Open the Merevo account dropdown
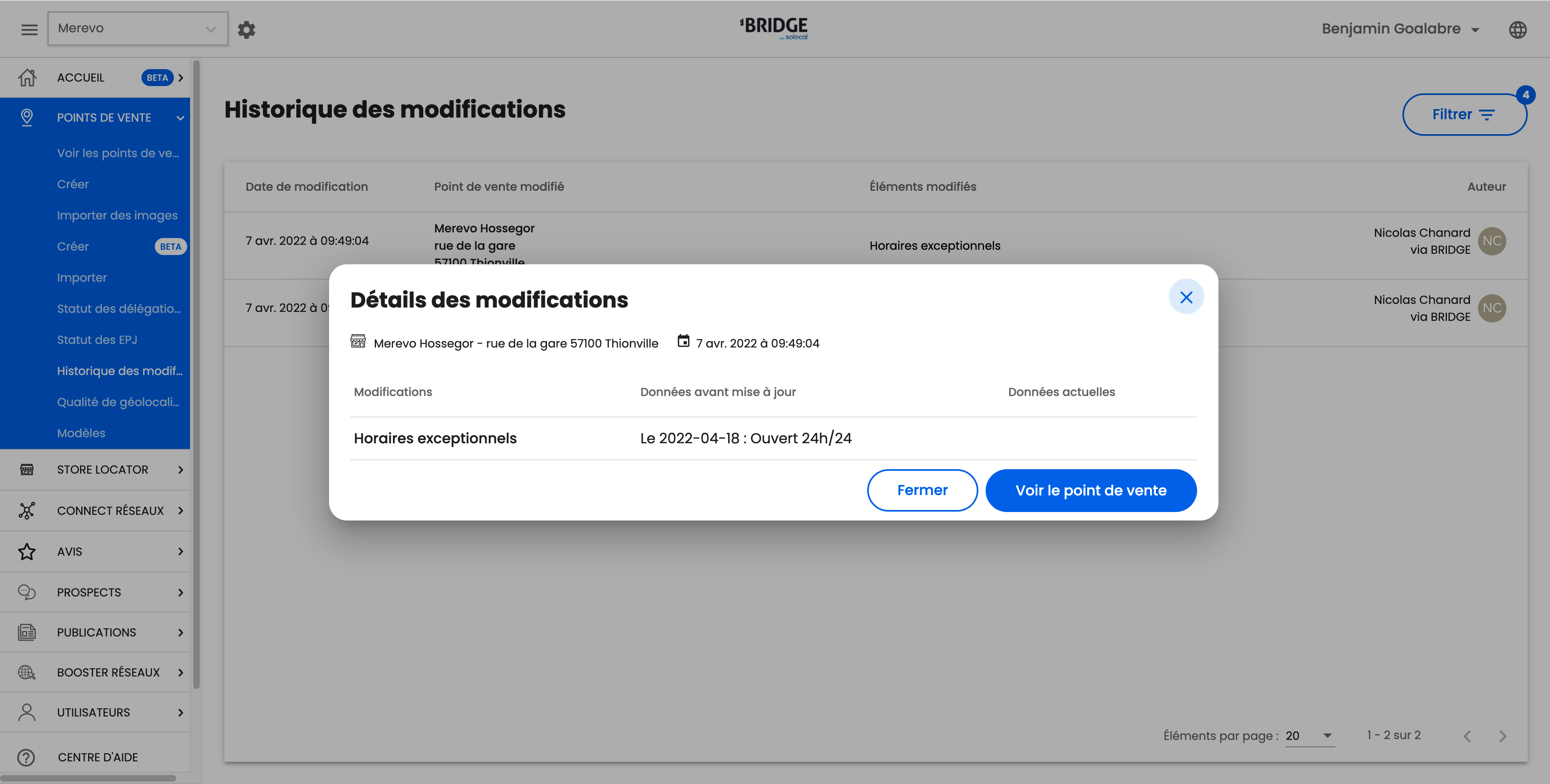This screenshot has height=784, width=1550. pos(138,28)
